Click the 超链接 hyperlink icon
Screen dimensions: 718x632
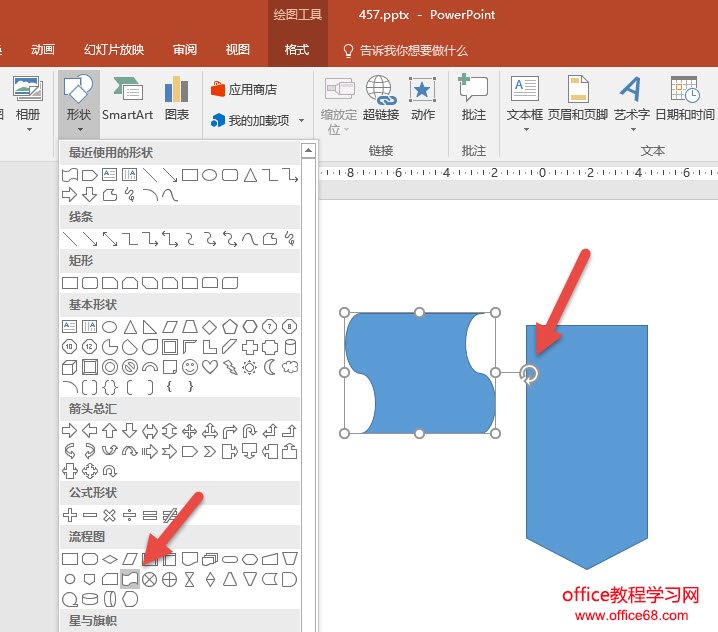pyautogui.click(x=381, y=100)
